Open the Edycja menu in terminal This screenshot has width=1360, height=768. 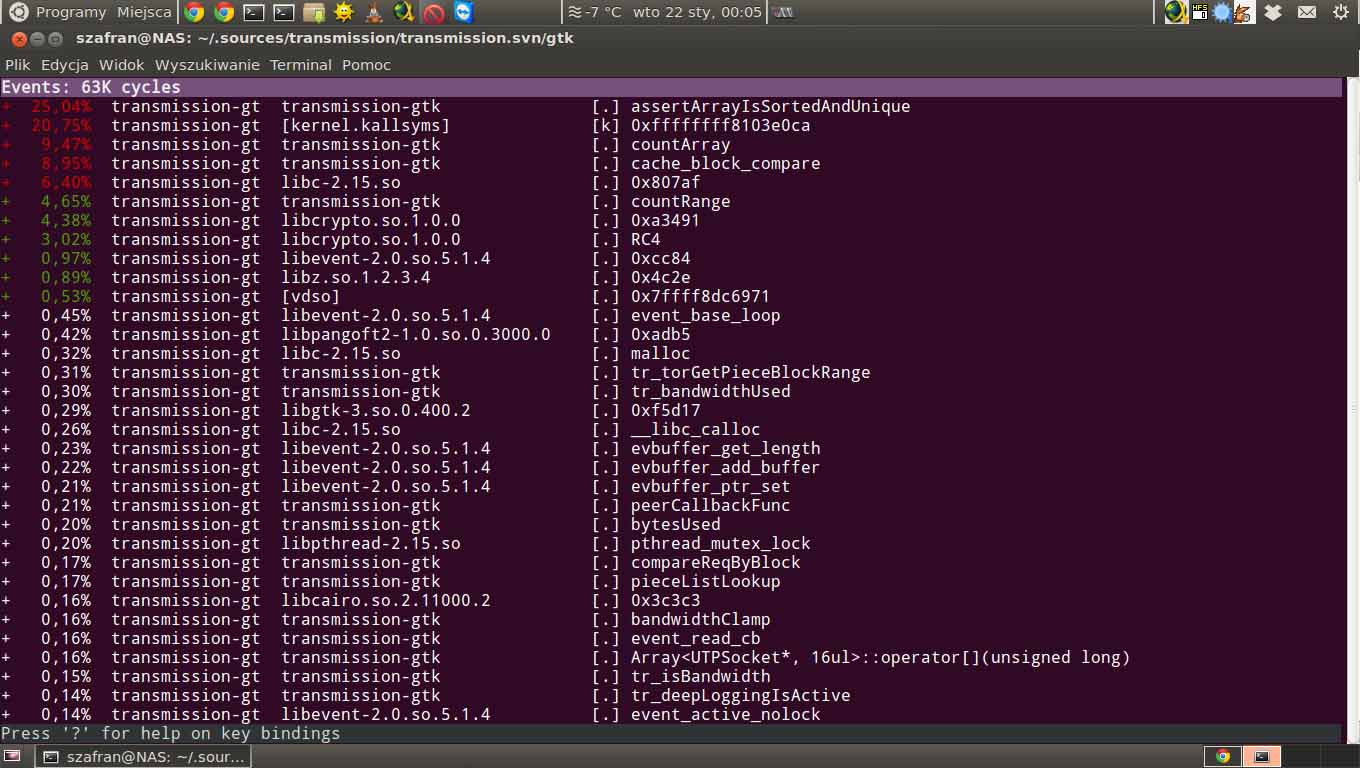65,65
